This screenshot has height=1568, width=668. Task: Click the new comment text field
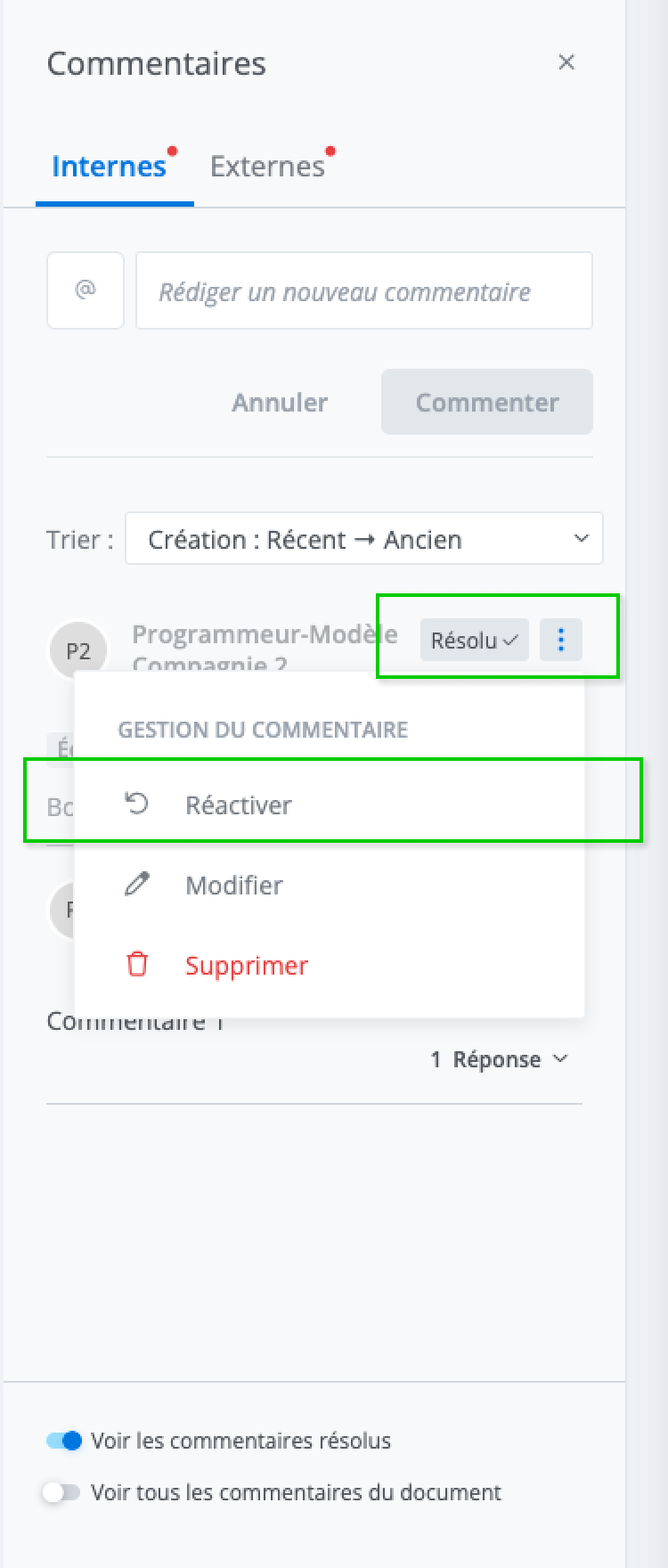coord(363,290)
